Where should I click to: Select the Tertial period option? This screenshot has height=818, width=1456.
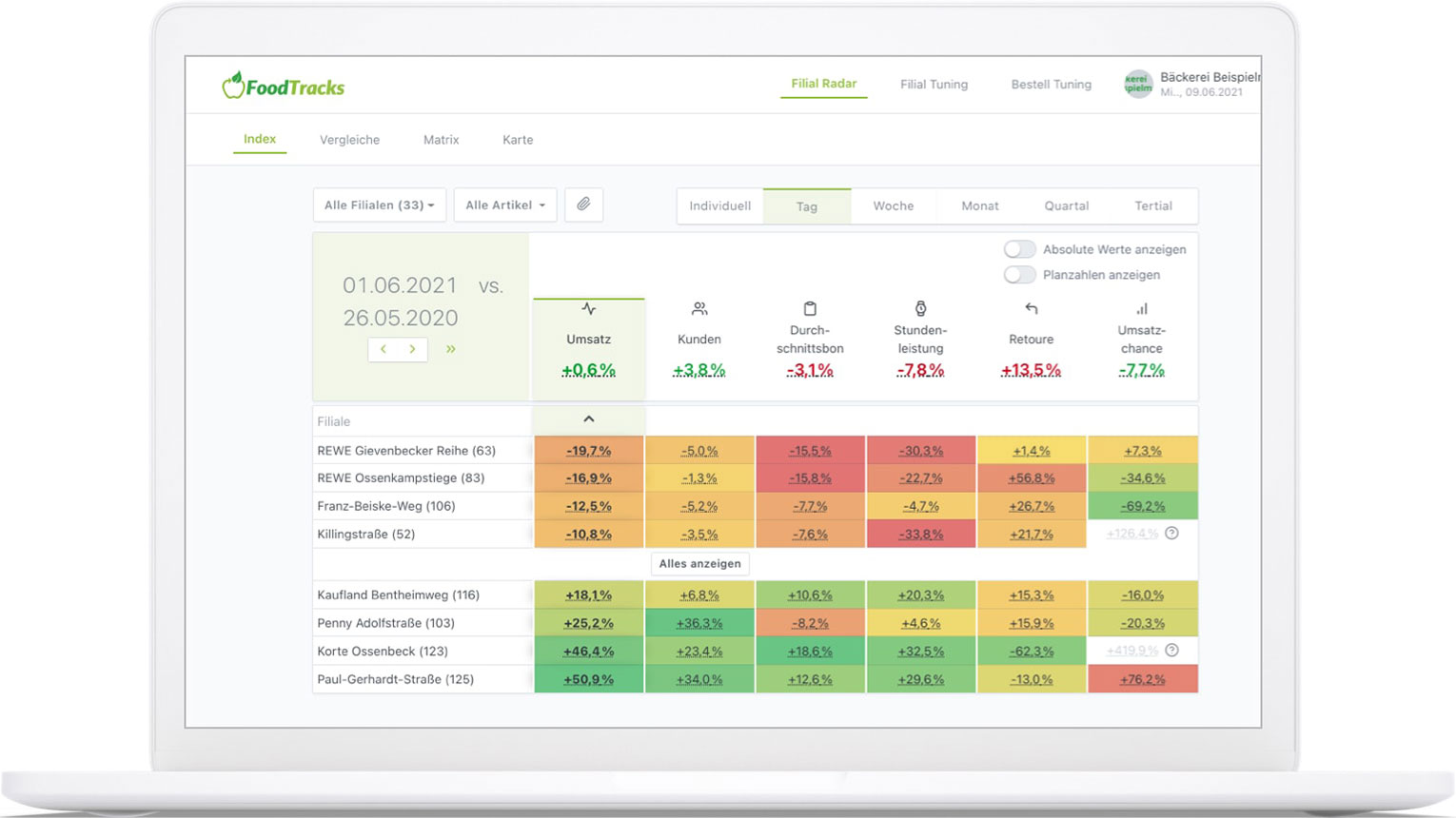[x=1153, y=206]
